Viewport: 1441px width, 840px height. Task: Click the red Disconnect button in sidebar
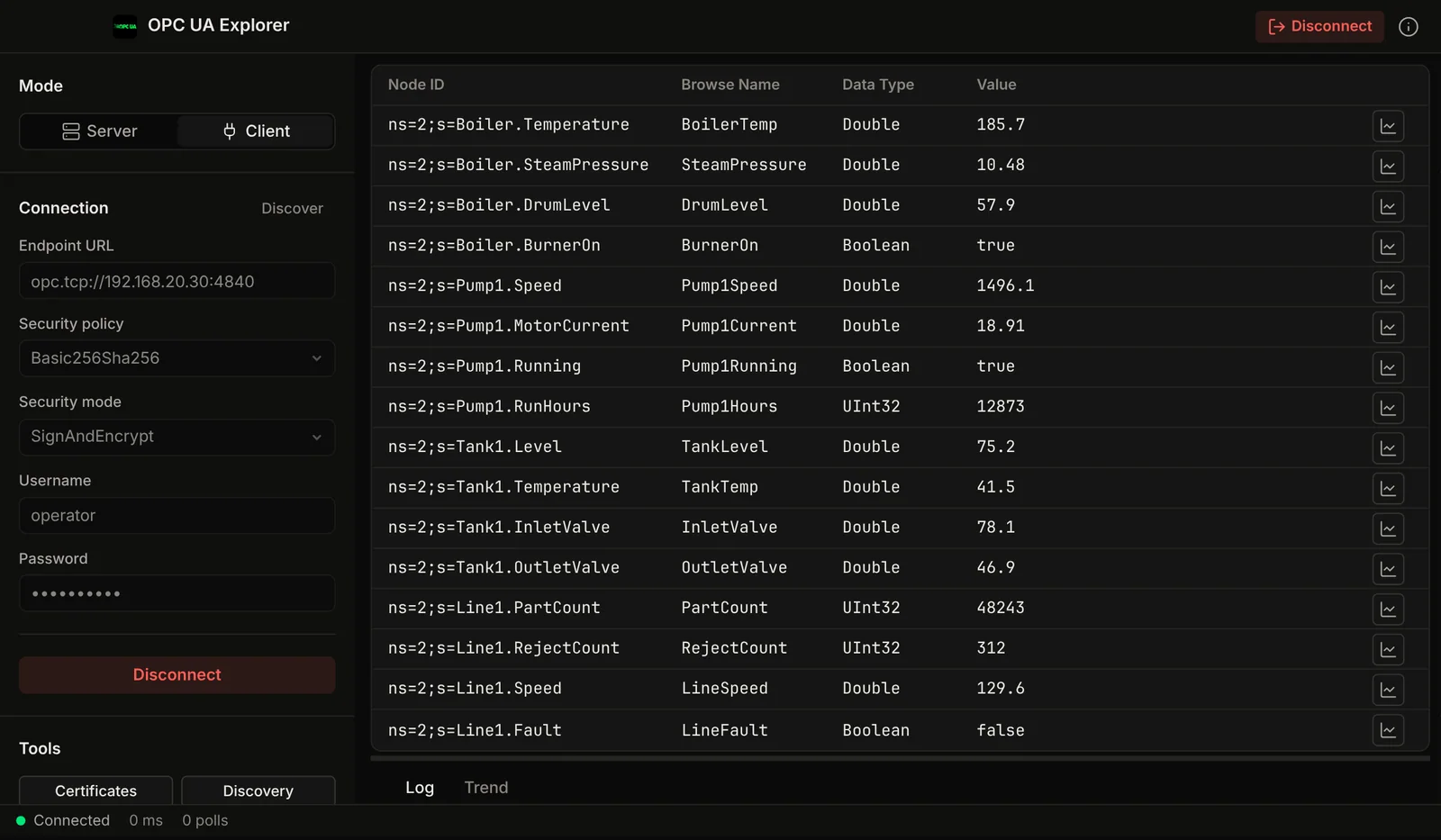[177, 675]
